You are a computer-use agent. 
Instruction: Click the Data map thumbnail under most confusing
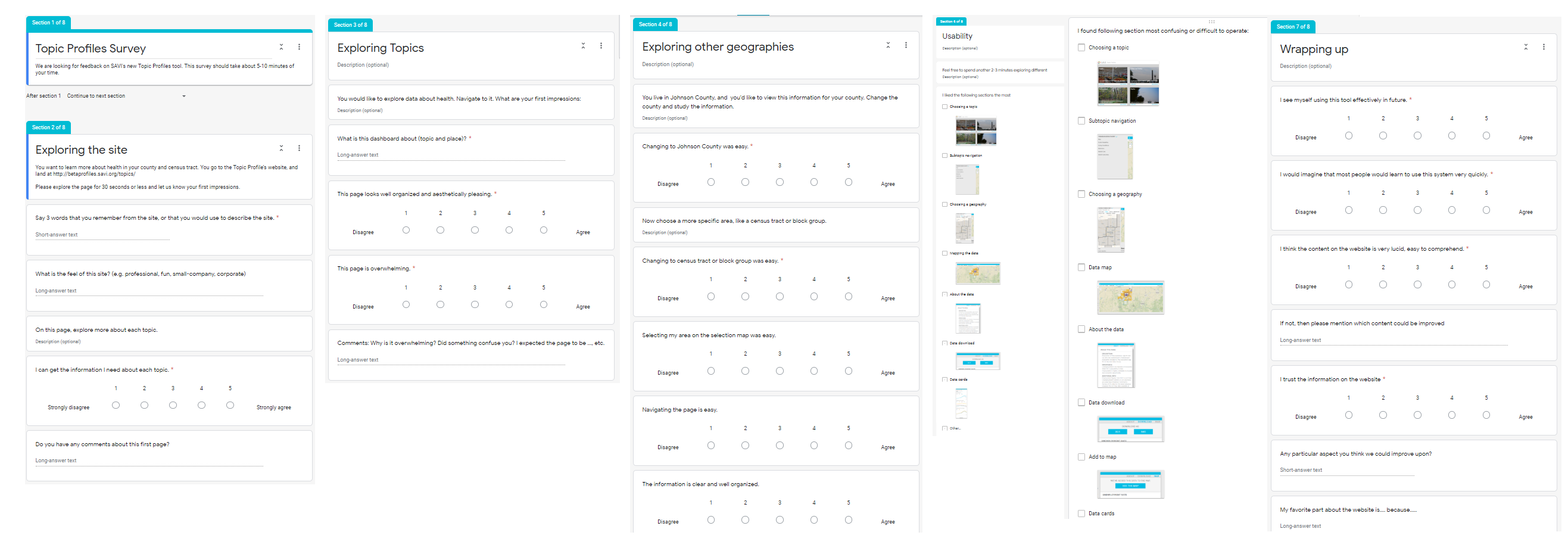[1130, 298]
